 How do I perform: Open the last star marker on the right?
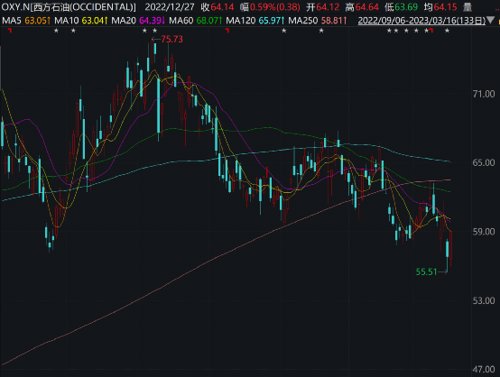447,31
